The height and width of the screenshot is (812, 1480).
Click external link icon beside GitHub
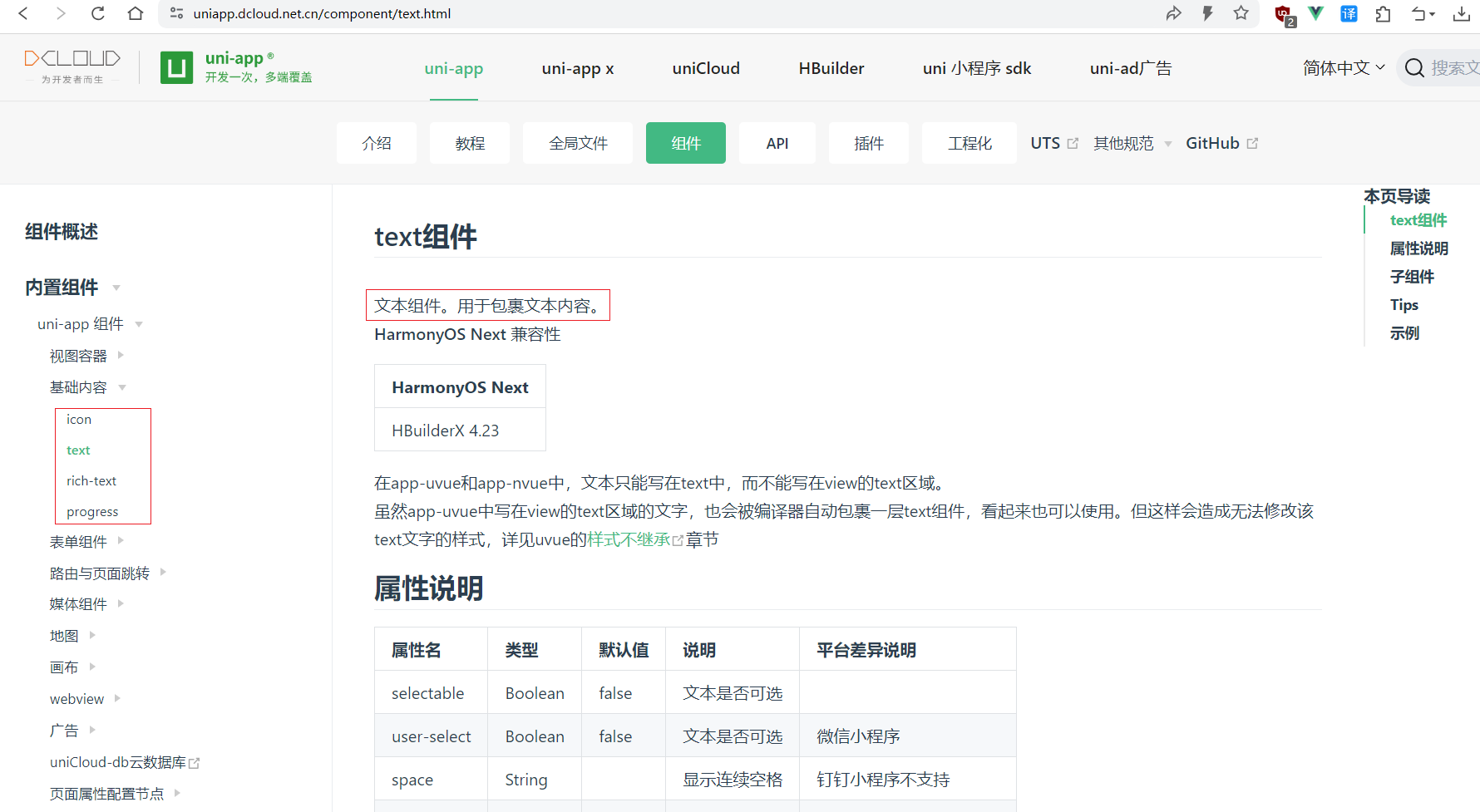point(1252,143)
